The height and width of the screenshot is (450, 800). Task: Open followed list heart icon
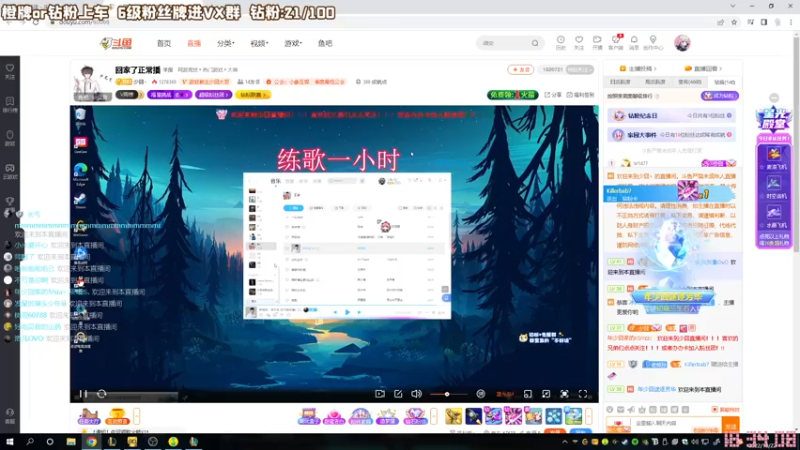[x=579, y=42]
